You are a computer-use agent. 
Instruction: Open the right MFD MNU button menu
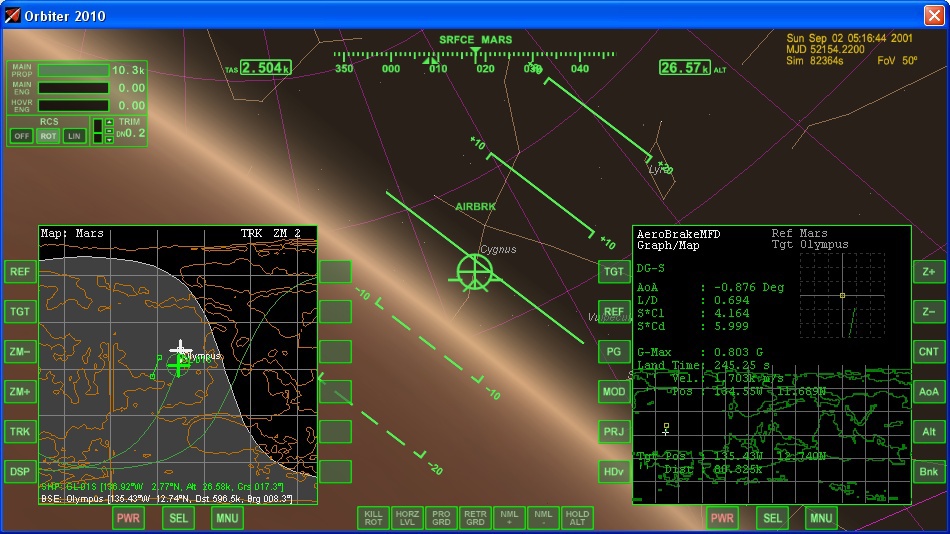point(821,518)
